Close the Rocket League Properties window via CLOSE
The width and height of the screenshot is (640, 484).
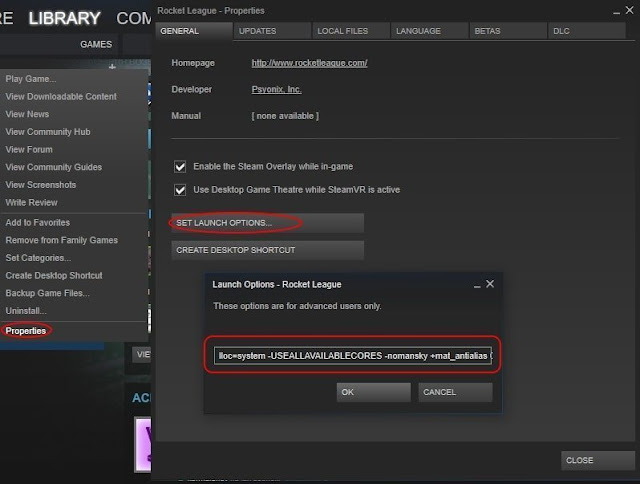click(x=598, y=460)
